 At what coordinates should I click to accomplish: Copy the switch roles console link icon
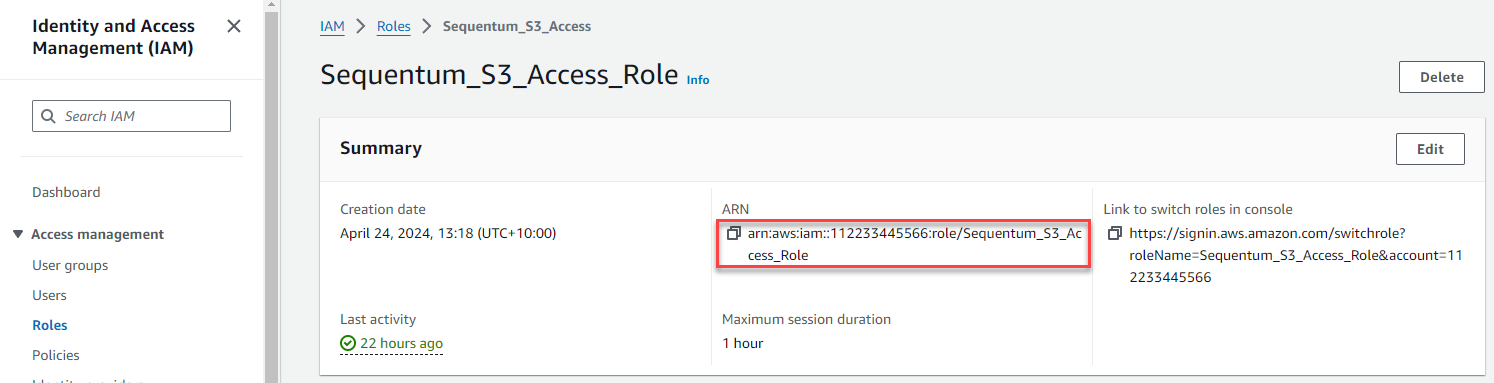[1115, 233]
